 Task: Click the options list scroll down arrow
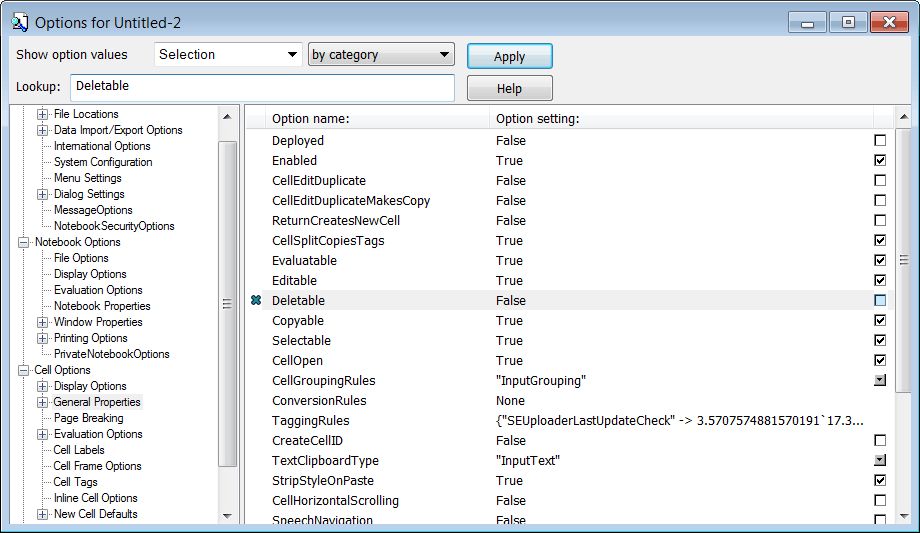point(904,516)
